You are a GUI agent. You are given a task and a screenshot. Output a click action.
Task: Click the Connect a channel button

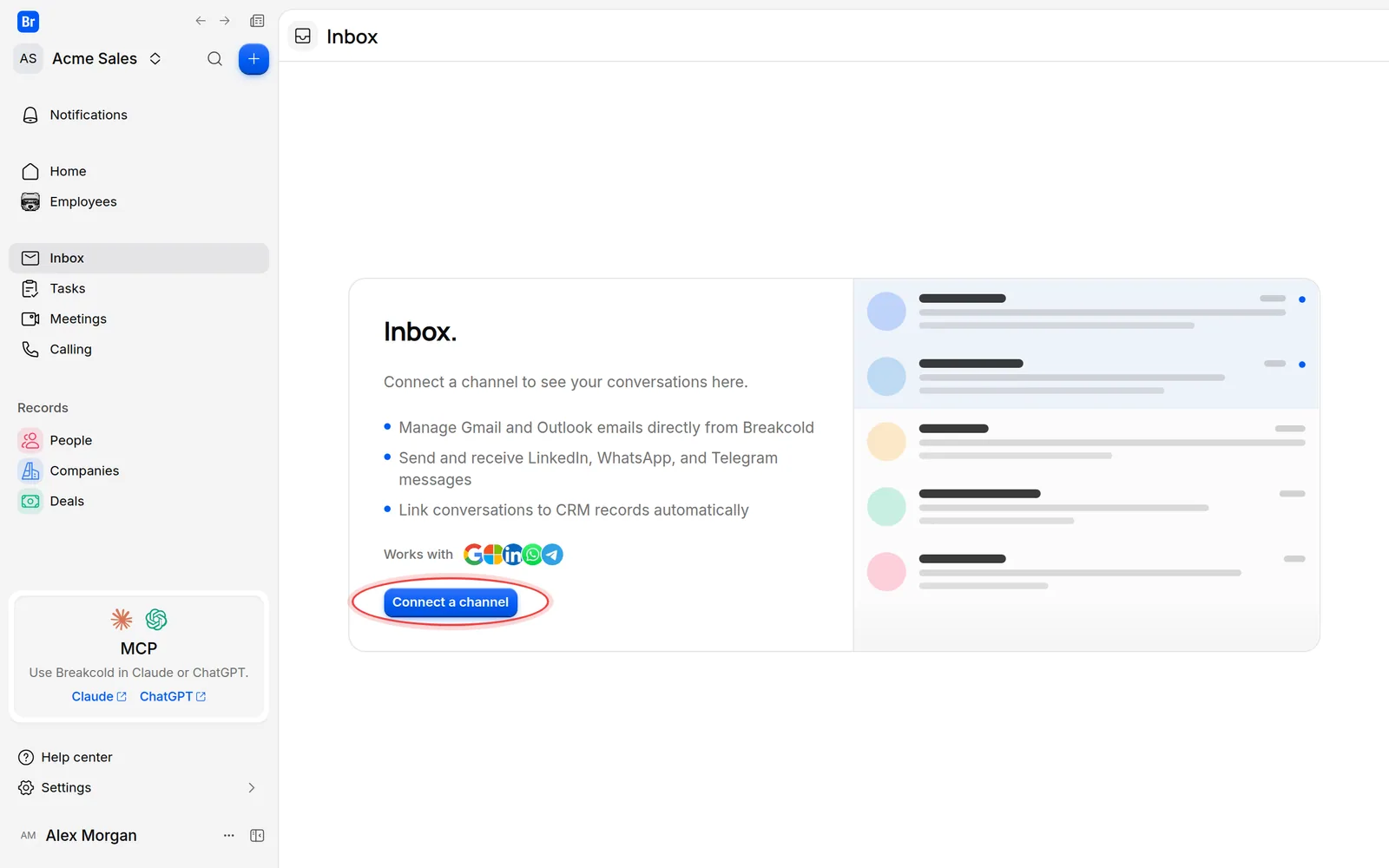tap(451, 602)
